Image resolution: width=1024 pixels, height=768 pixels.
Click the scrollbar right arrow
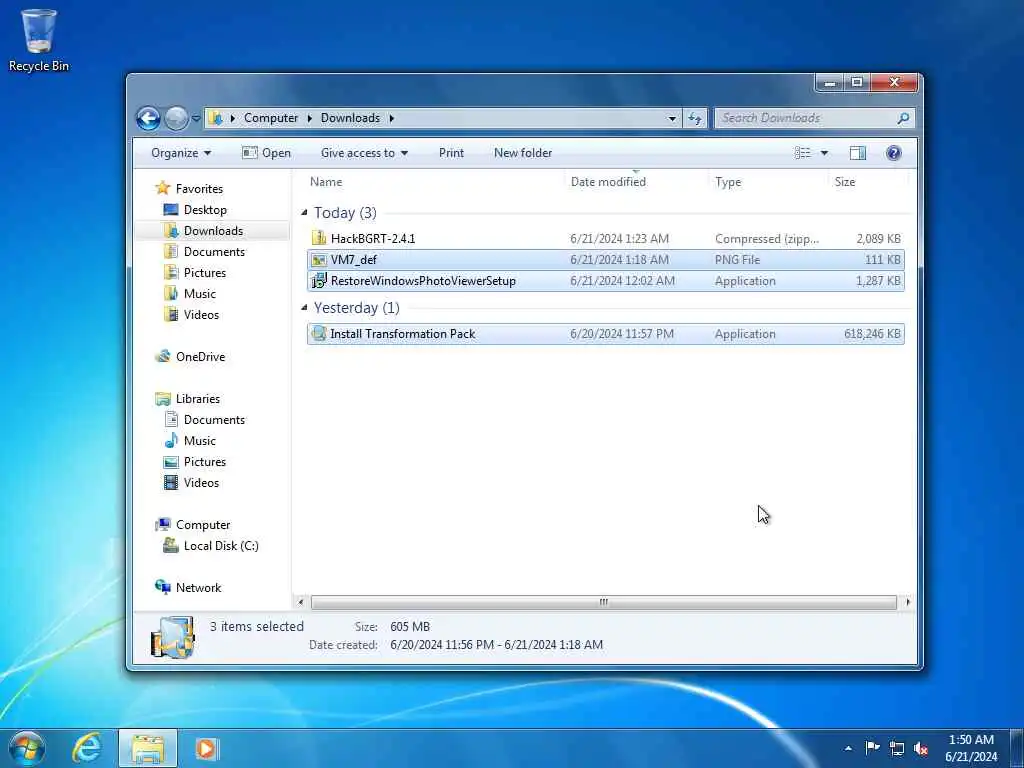(908, 602)
